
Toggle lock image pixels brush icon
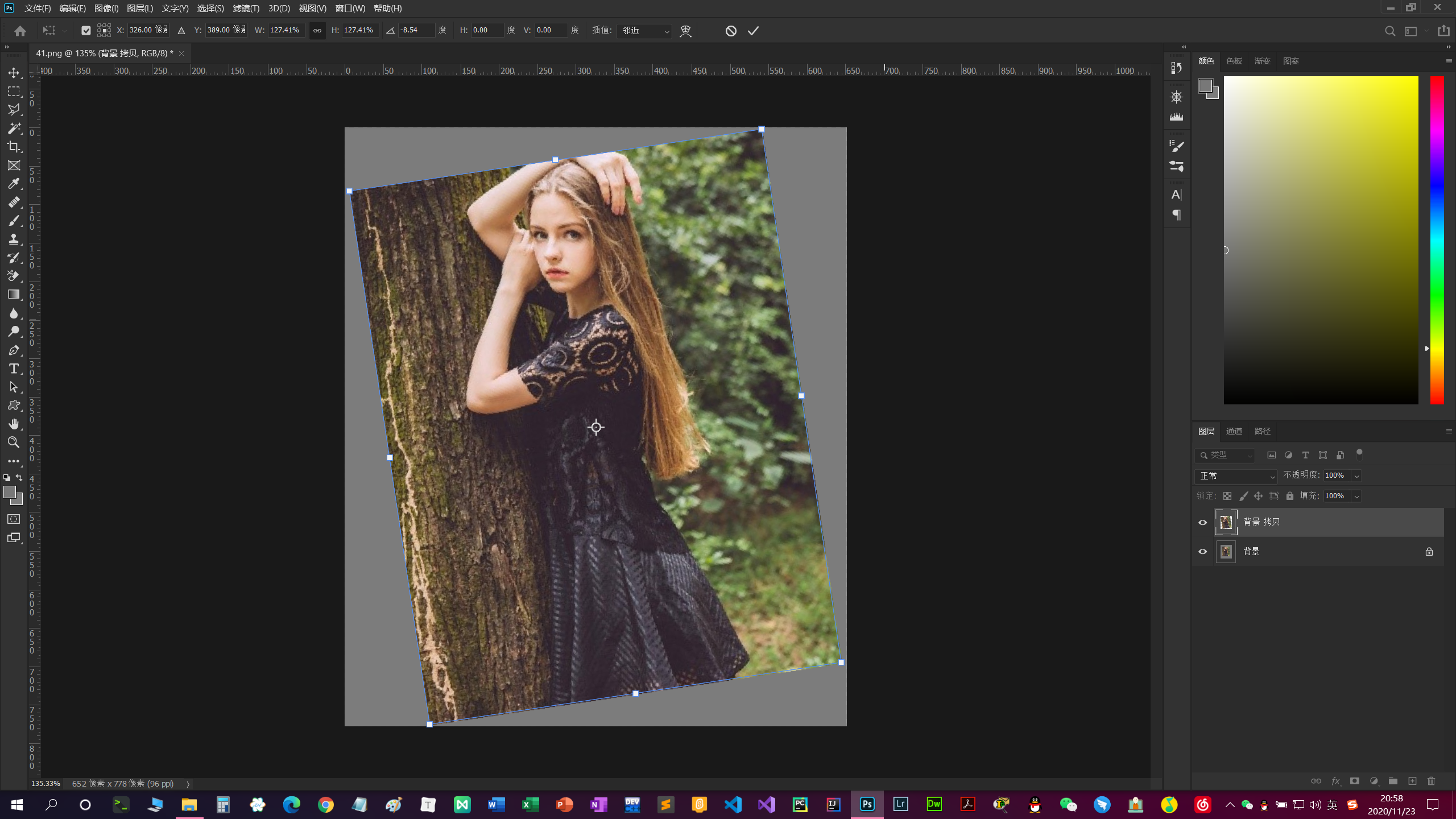(1243, 496)
